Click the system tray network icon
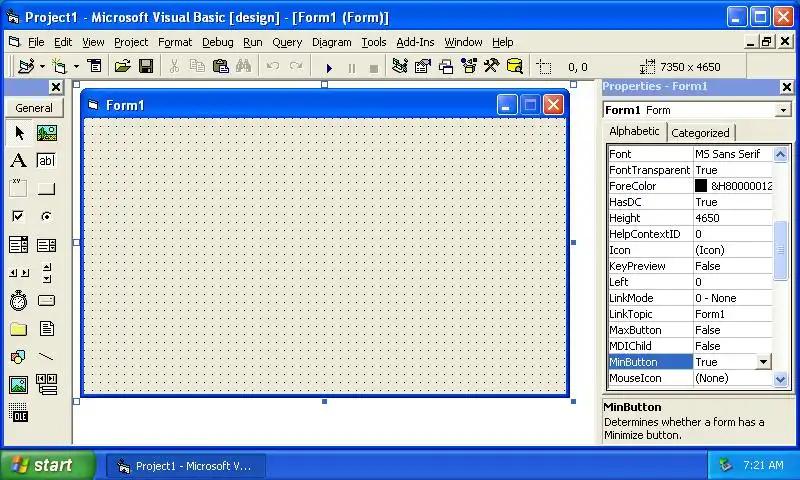The height and width of the screenshot is (480, 800). click(726, 465)
